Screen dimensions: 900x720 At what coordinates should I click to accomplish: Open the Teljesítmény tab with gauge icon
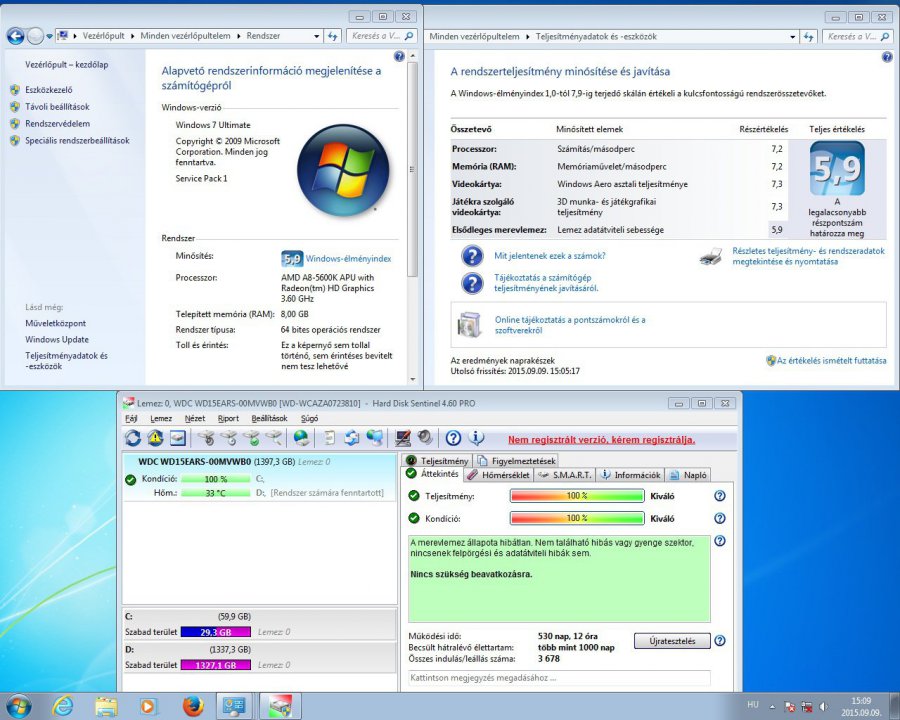[437, 460]
